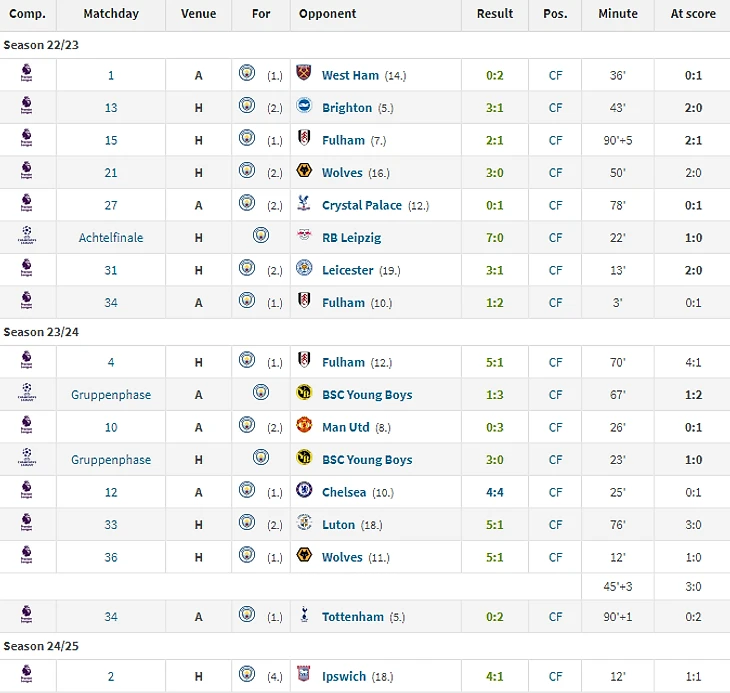The image size is (730, 693).
Task: Click Premier League logo in matchday 1 row
Action: [x=27, y=74]
